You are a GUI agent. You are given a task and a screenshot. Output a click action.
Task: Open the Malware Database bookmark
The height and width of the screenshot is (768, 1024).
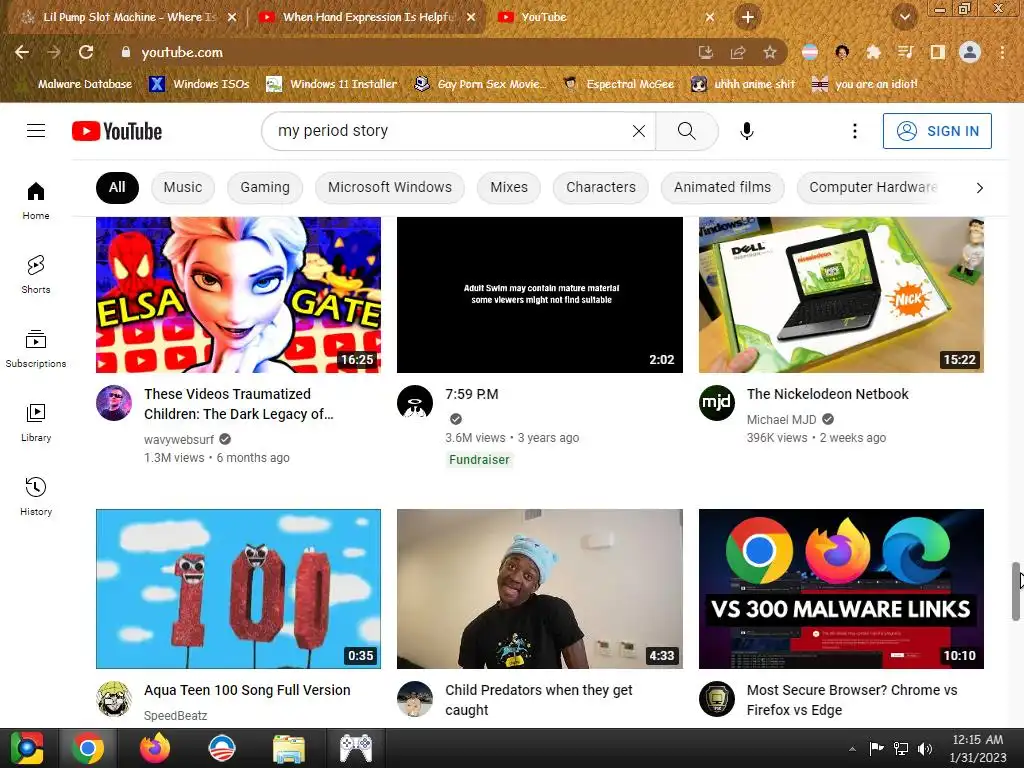click(85, 84)
